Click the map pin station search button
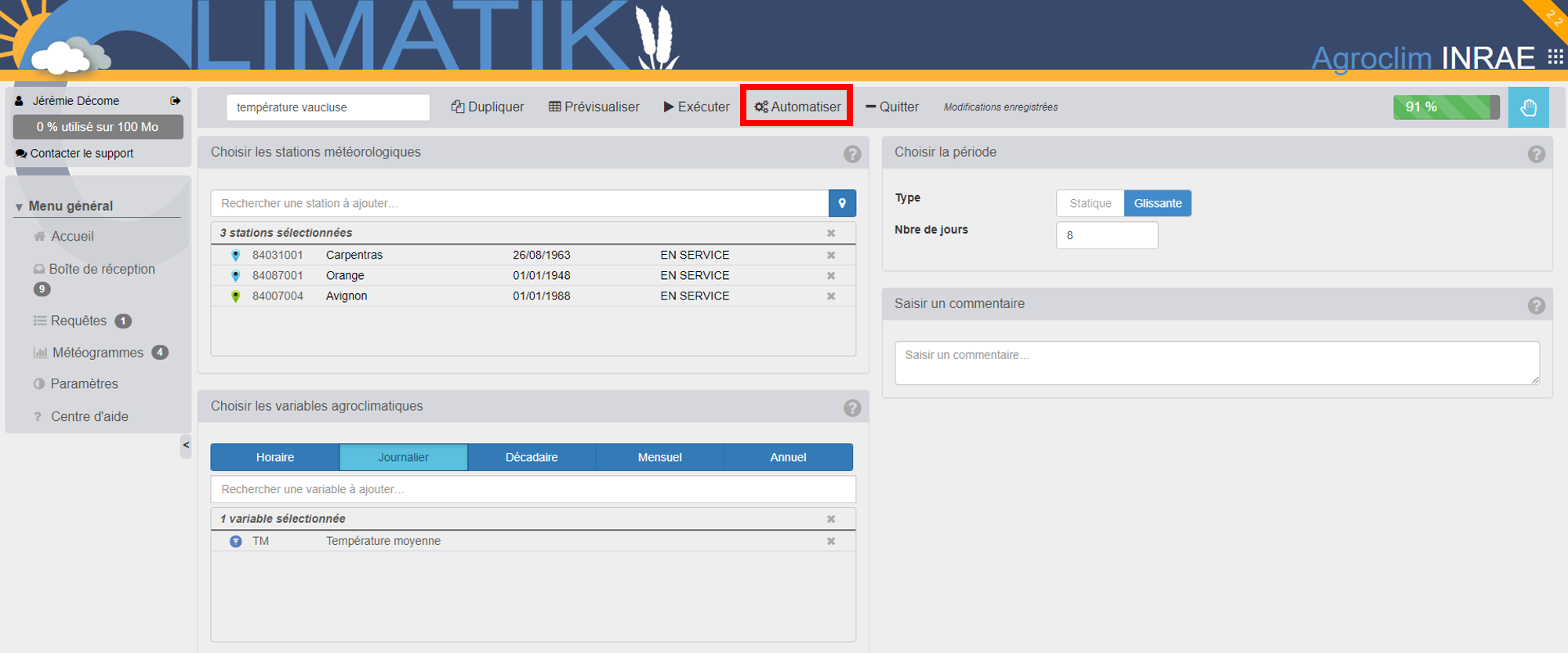This screenshot has height=653, width=1568. (x=841, y=203)
